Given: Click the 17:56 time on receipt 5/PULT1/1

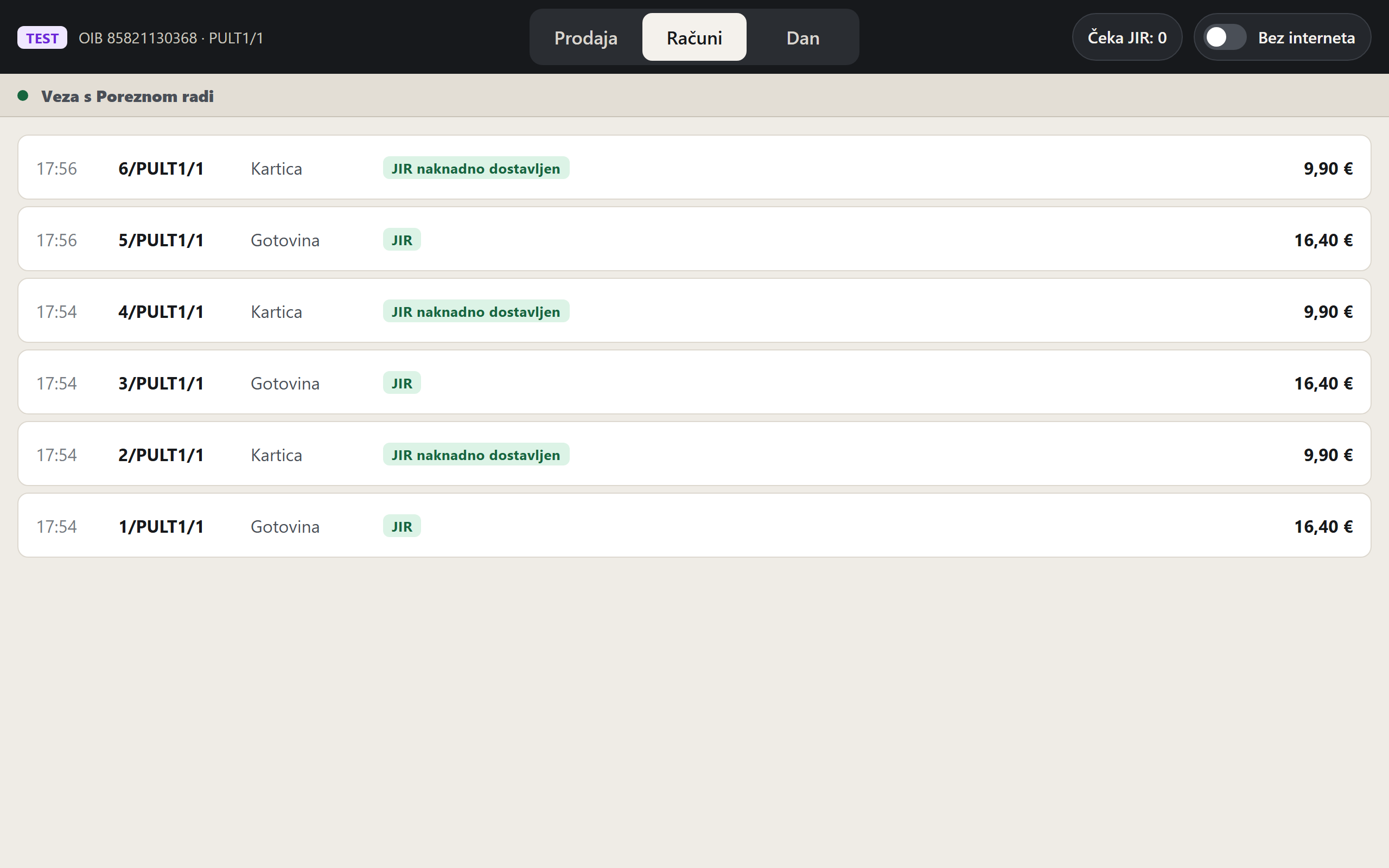Looking at the screenshot, I should tap(56, 240).
